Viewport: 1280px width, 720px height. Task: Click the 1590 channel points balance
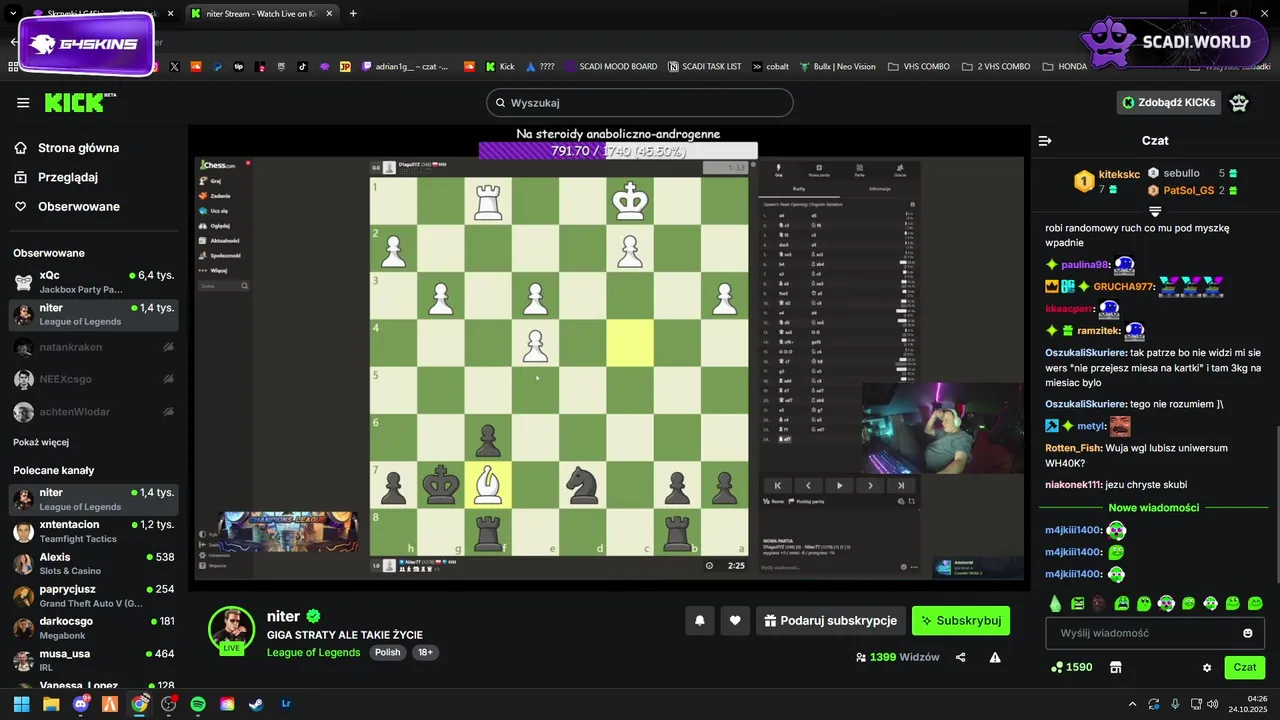pos(1072,667)
